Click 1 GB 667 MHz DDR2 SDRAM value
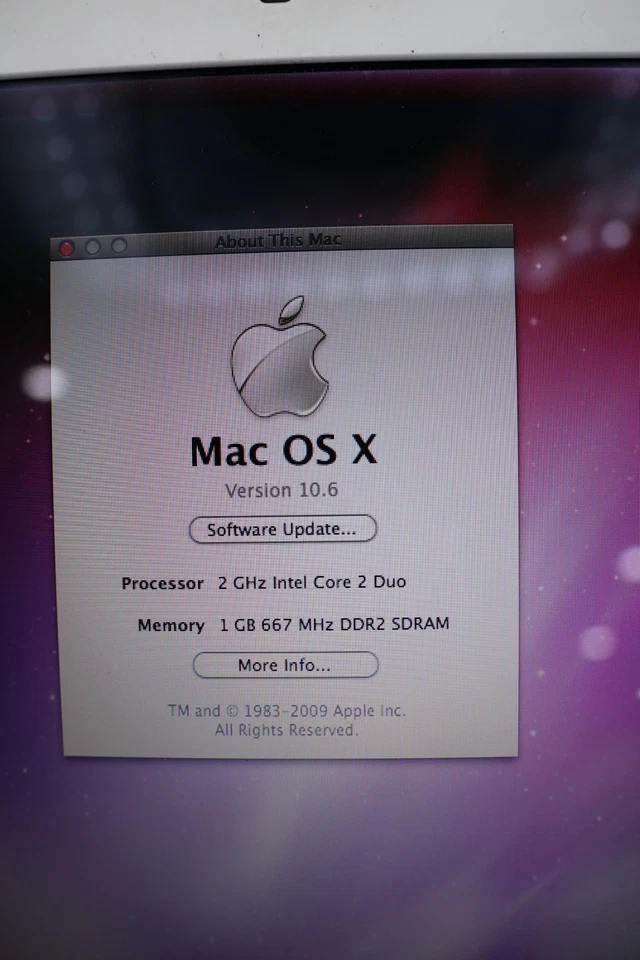Viewport: 640px width, 960px height. (334, 624)
